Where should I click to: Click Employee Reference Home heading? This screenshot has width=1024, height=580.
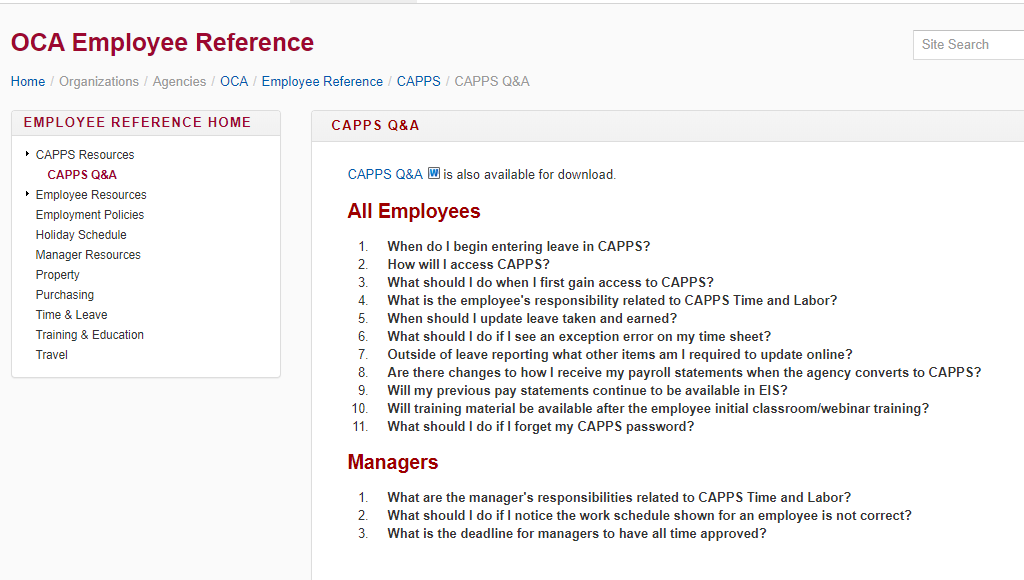click(137, 122)
